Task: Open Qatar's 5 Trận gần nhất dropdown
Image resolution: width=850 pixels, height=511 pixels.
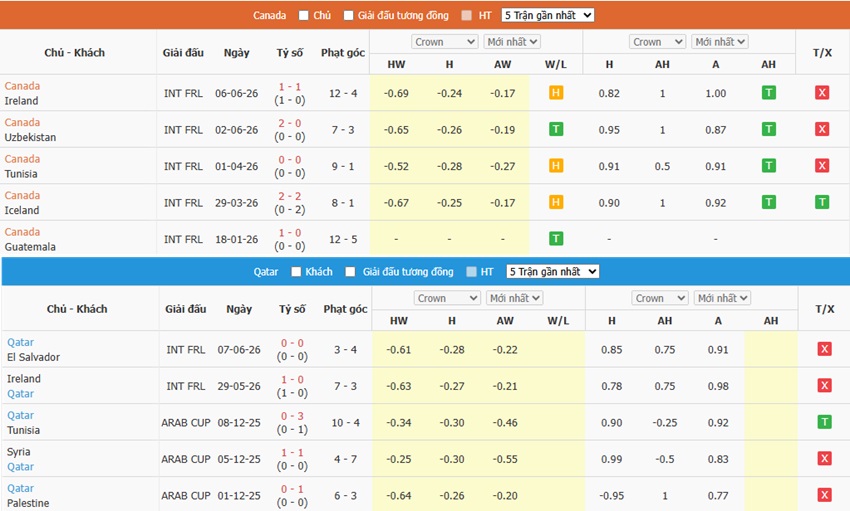Action: pyautogui.click(x=552, y=271)
